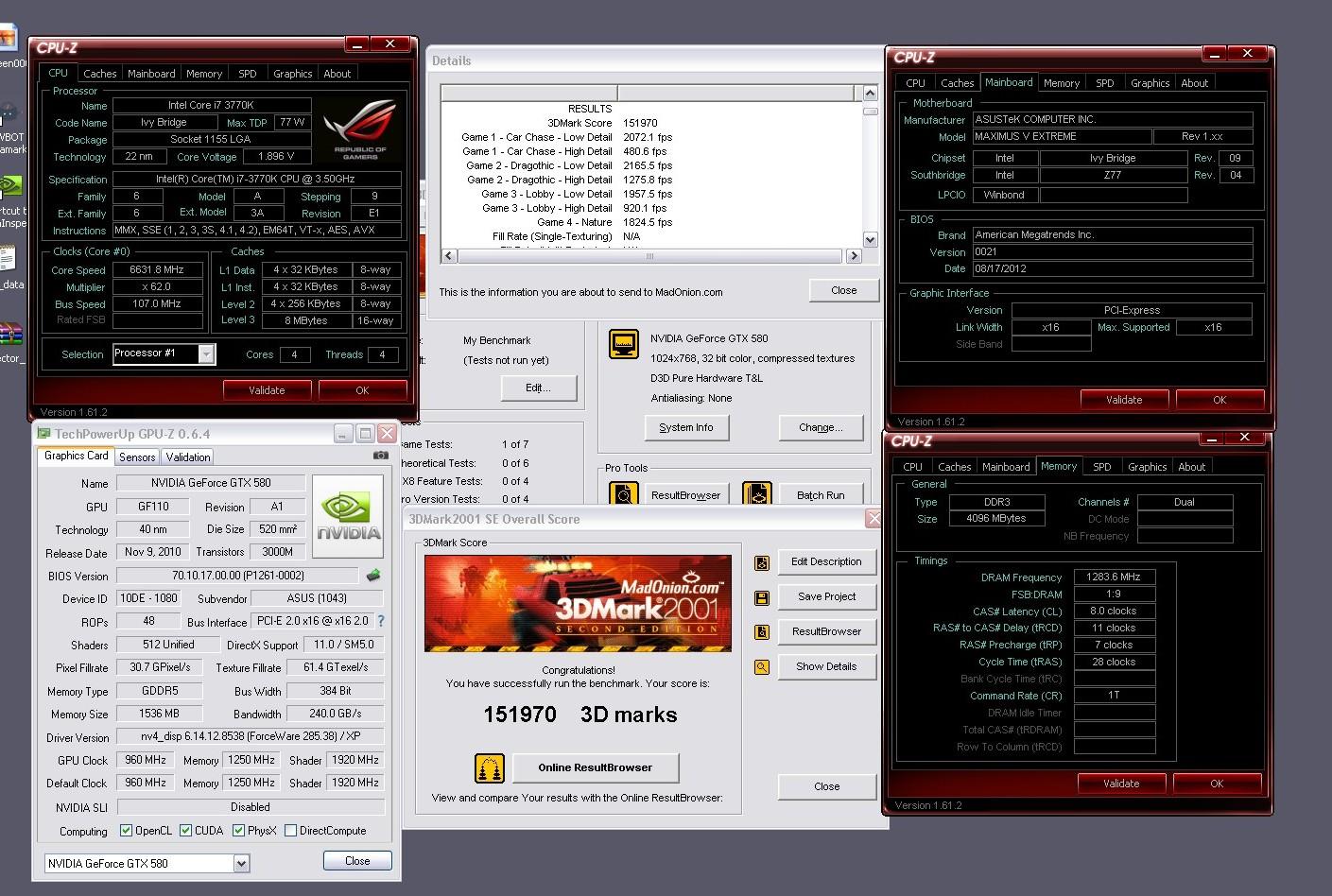Open Memory tab in Mainboard CPU-Z window
The height and width of the screenshot is (896, 1332).
tap(1062, 83)
